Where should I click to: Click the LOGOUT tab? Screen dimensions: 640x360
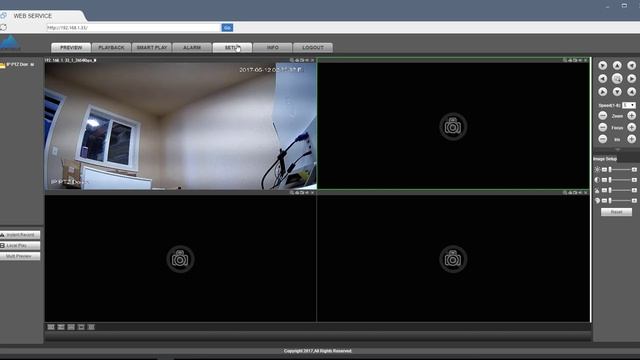pyautogui.click(x=313, y=48)
